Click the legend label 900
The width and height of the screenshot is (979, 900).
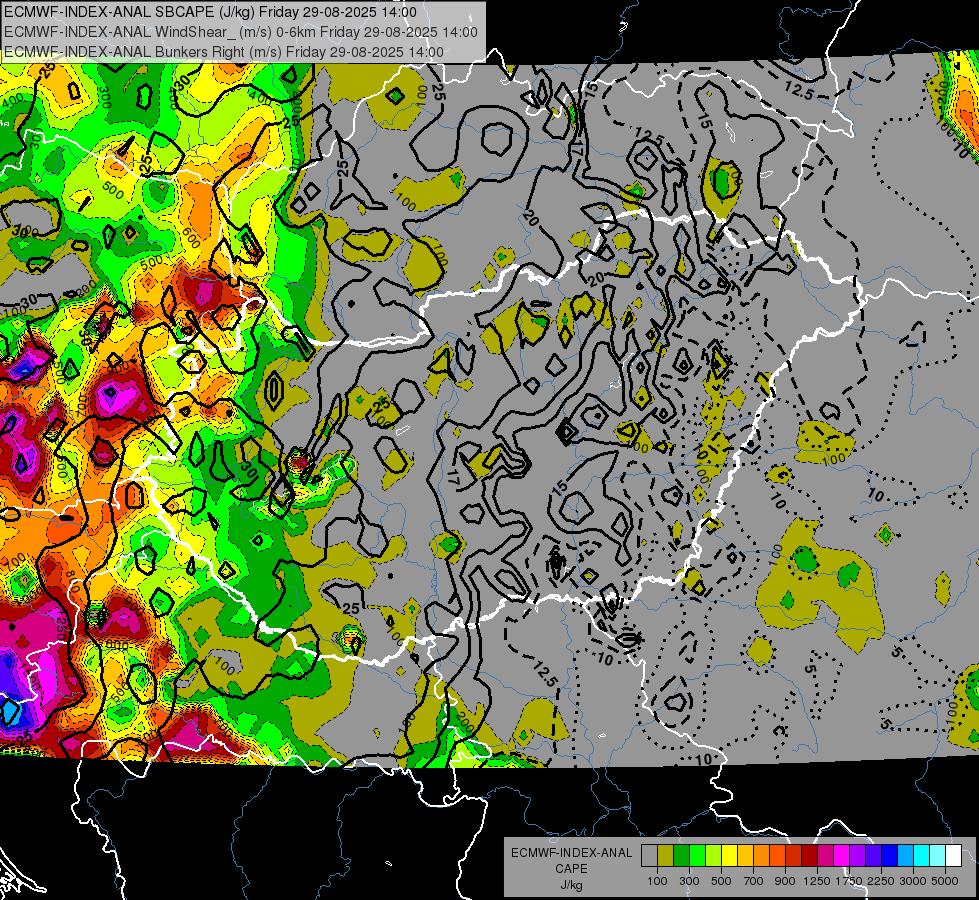[785, 881]
